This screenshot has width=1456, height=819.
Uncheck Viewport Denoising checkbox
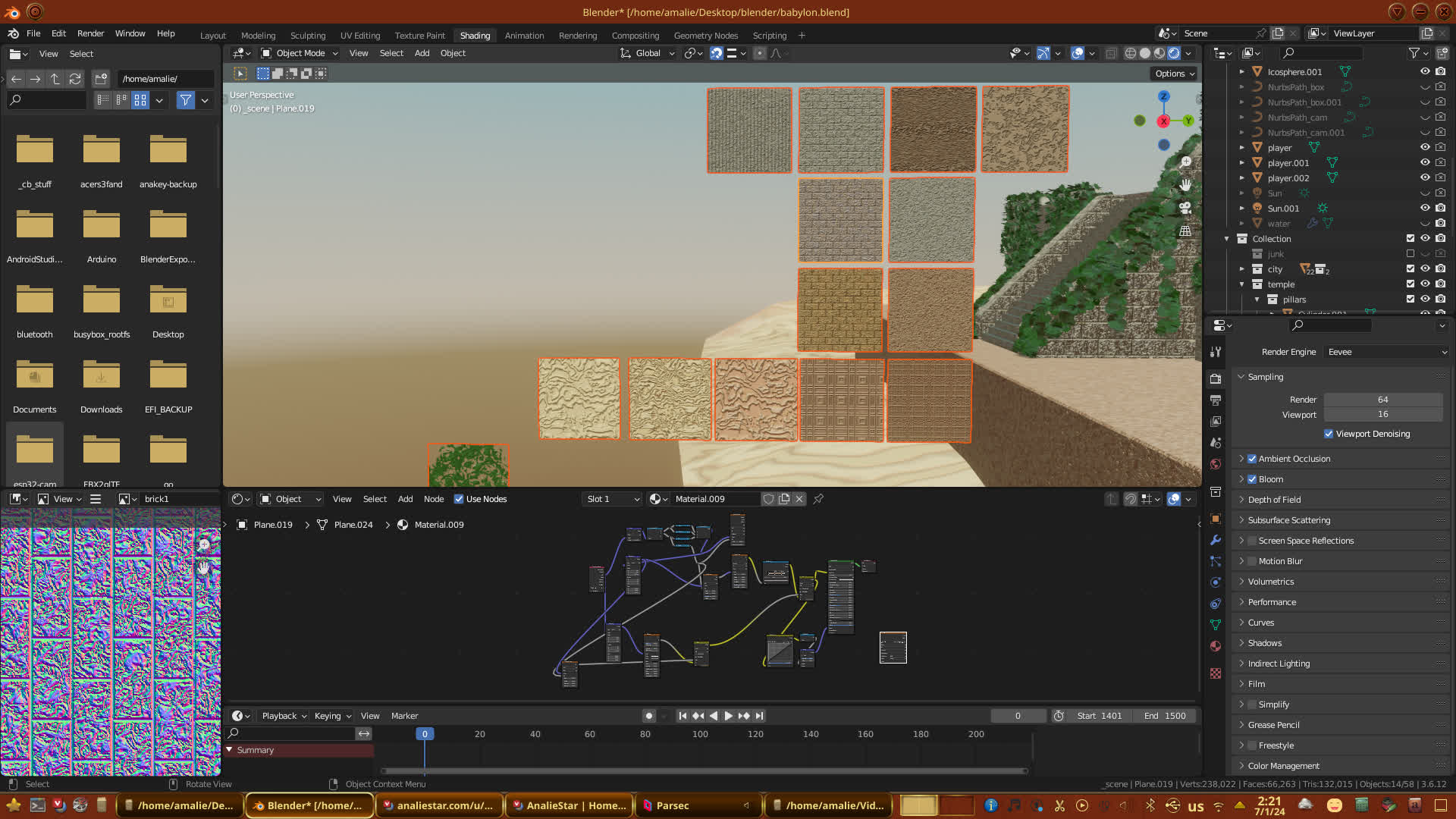(1329, 434)
